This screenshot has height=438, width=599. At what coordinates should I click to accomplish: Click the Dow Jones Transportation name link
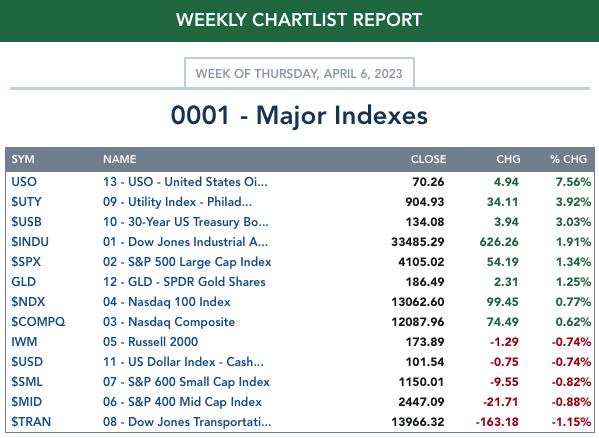click(187, 422)
